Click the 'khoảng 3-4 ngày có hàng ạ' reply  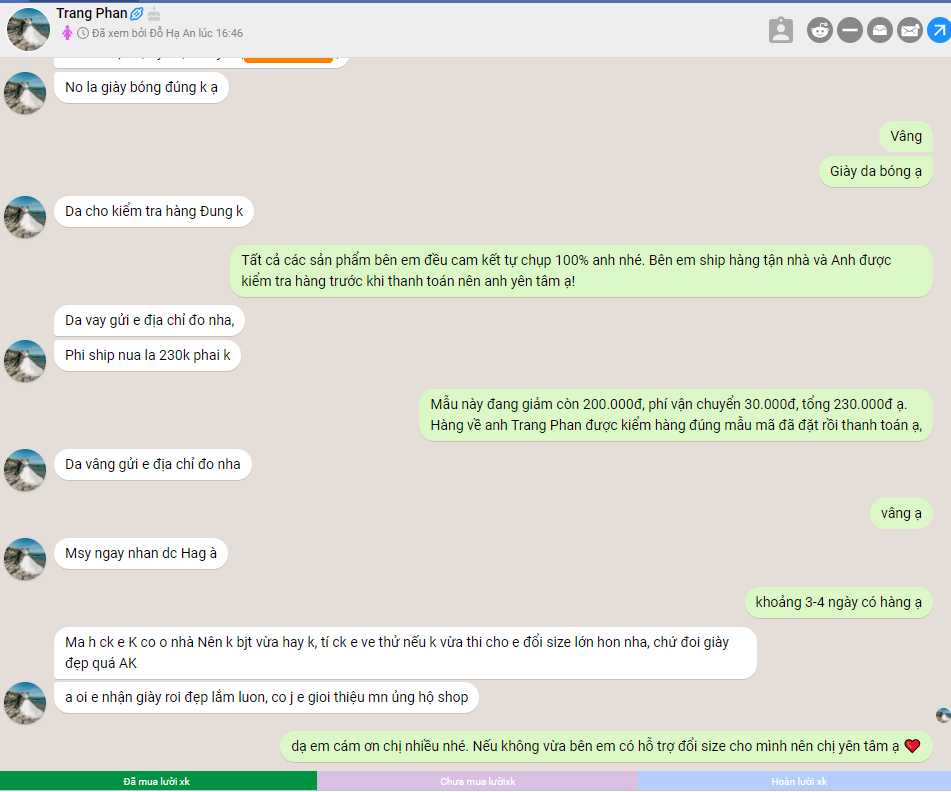click(x=838, y=602)
